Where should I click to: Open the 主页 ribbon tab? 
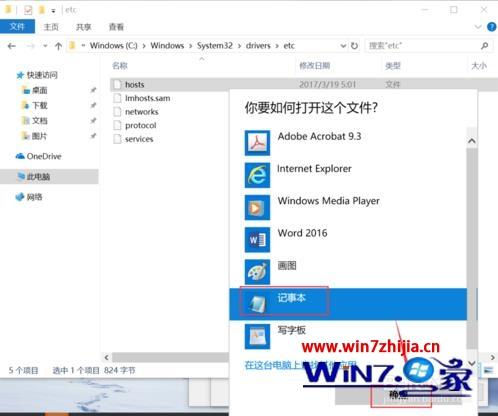pos(51,27)
